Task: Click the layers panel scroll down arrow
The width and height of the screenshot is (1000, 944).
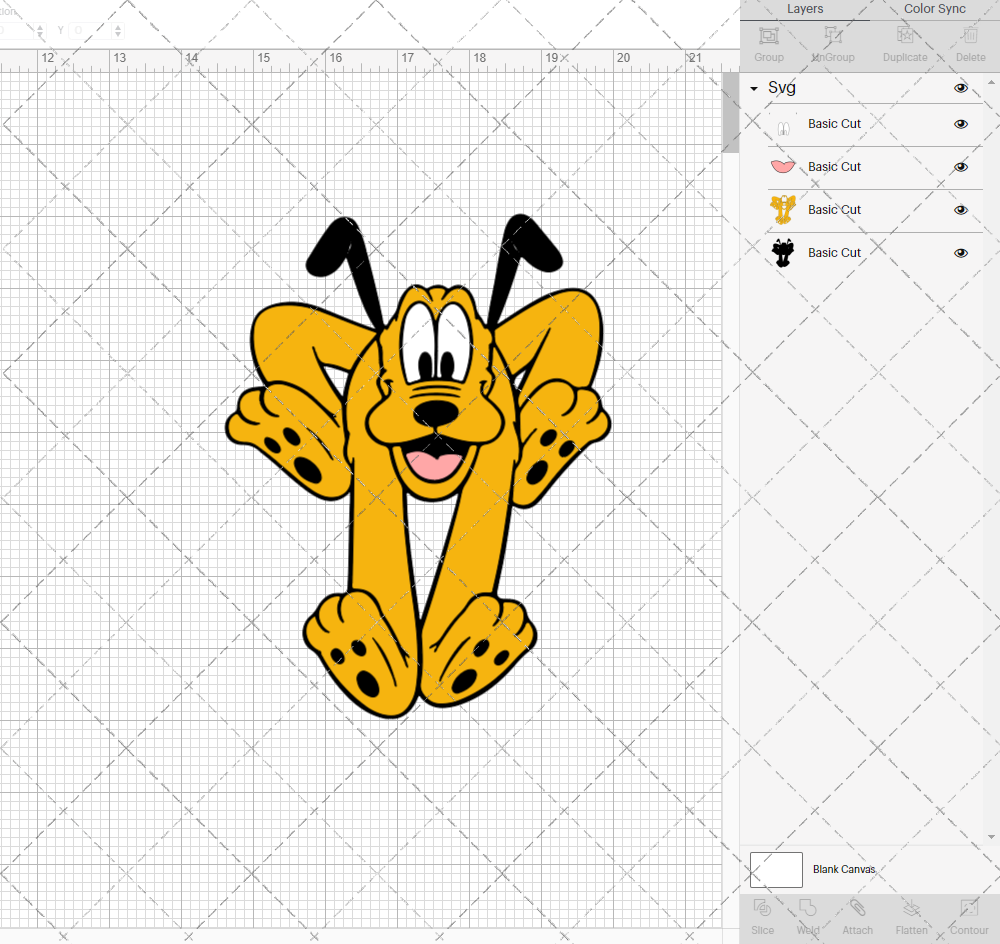Action: (x=990, y=837)
